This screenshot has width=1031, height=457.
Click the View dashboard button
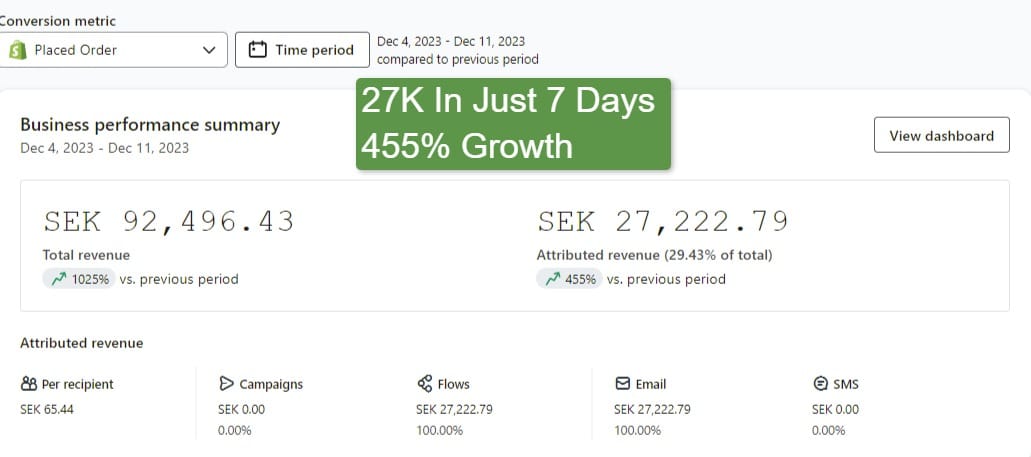(x=941, y=136)
